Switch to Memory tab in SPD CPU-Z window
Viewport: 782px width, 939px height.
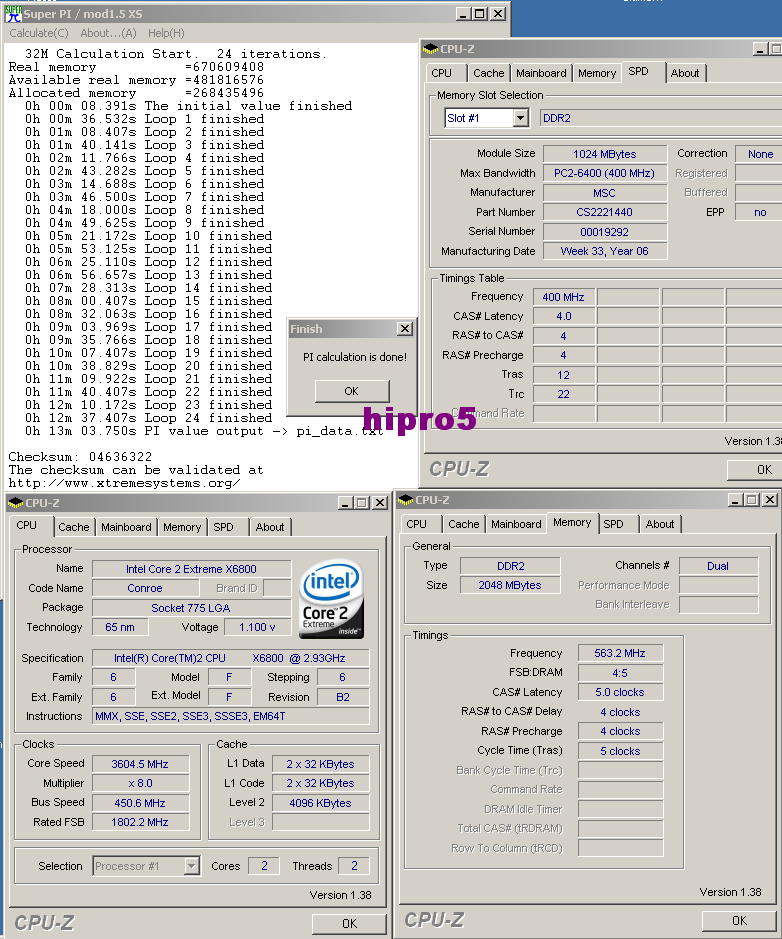tap(597, 73)
